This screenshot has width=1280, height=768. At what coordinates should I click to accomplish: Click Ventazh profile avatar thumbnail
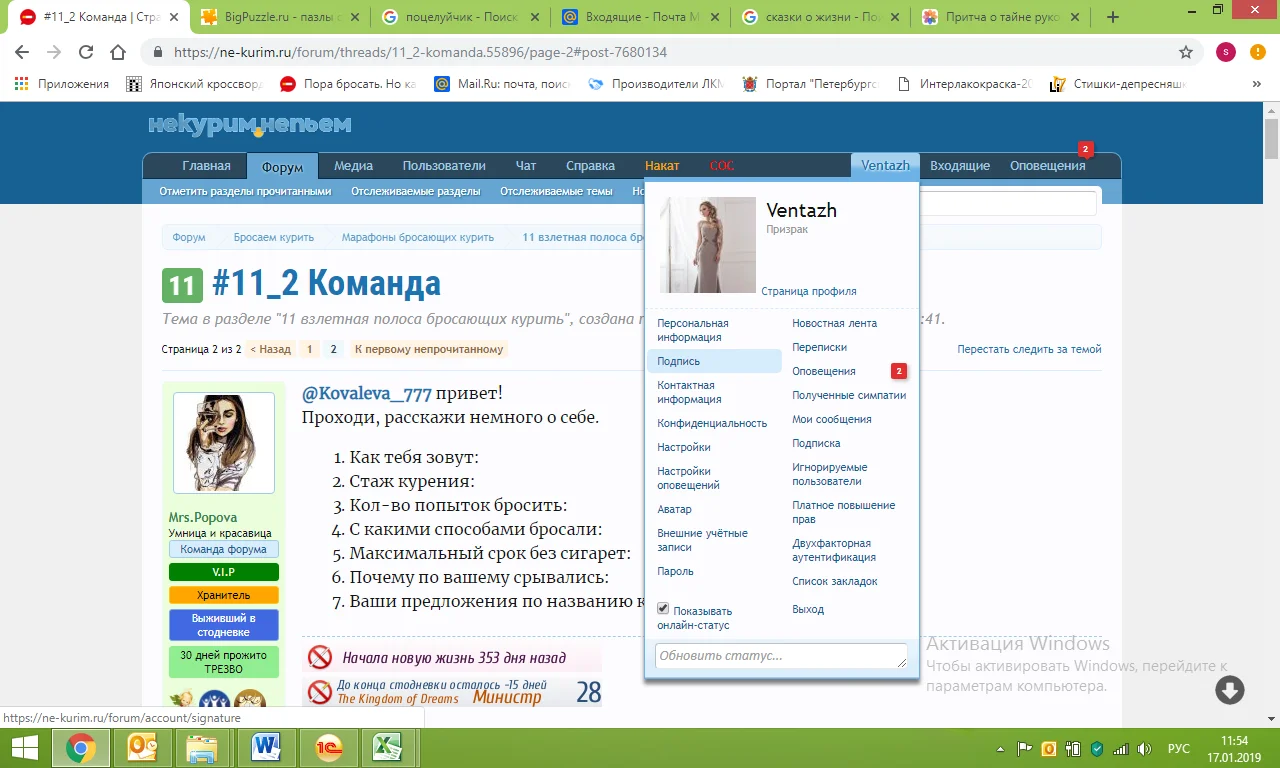pyautogui.click(x=708, y=245)
